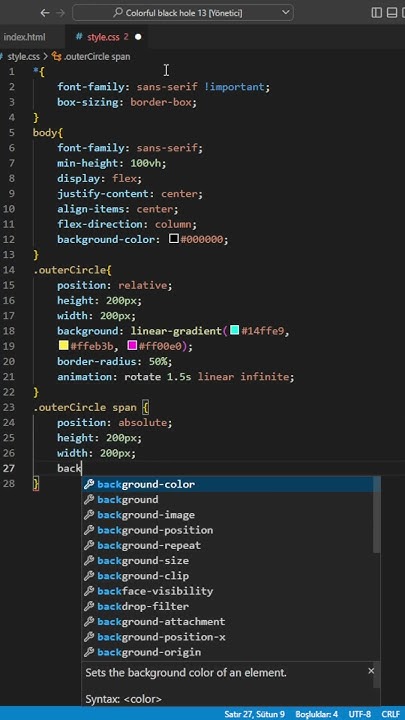Place cursor on the .outerCircle selector line

click(72, 270)
